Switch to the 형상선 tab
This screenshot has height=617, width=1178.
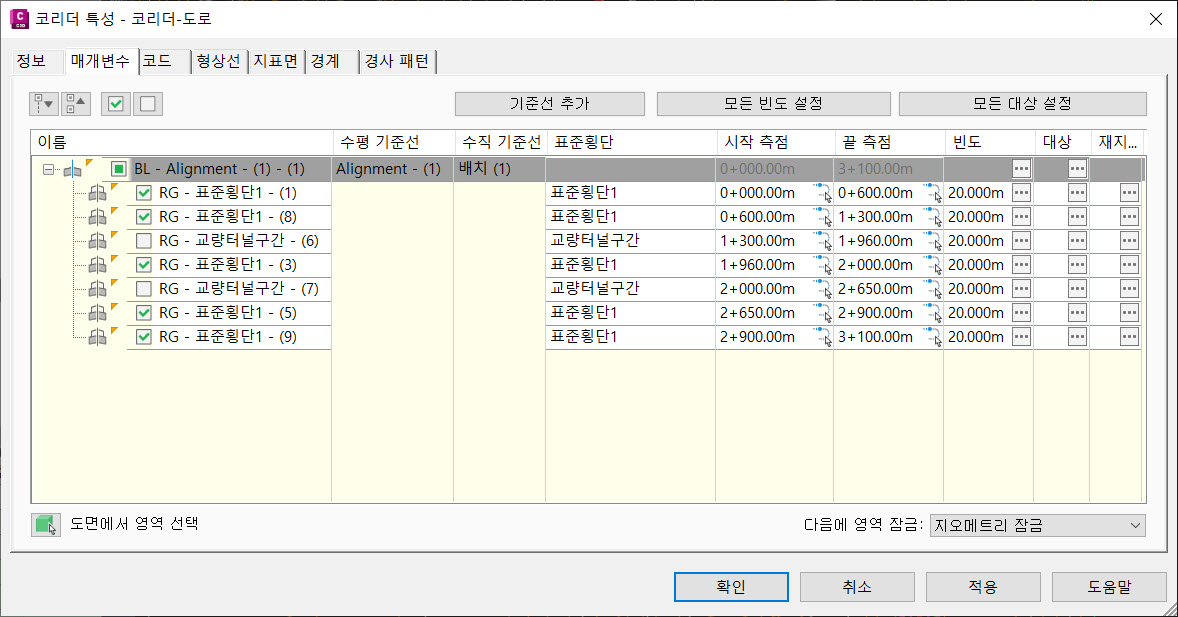pos(218,61)
